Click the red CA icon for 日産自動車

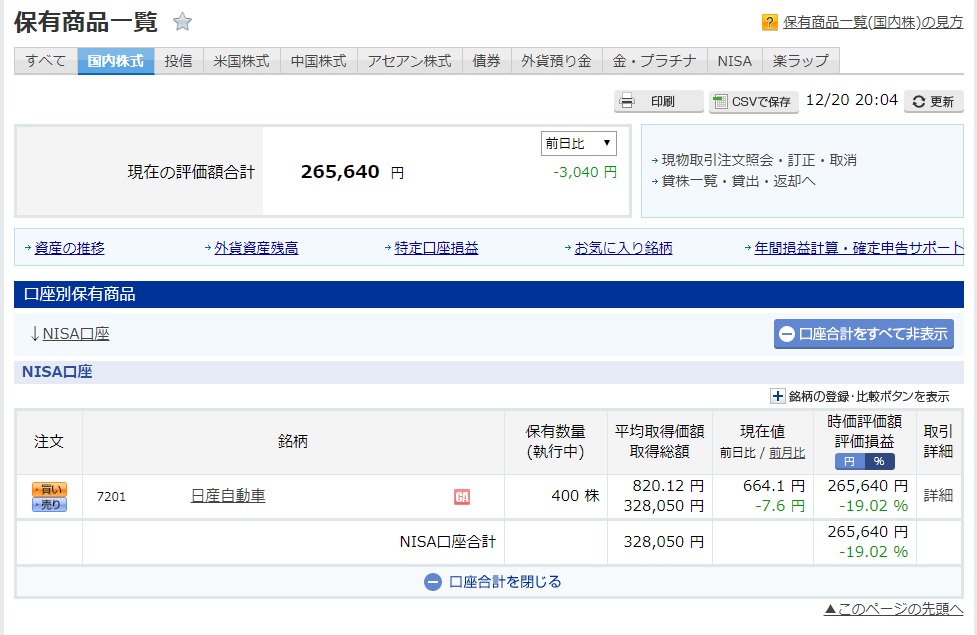(462, 497)
